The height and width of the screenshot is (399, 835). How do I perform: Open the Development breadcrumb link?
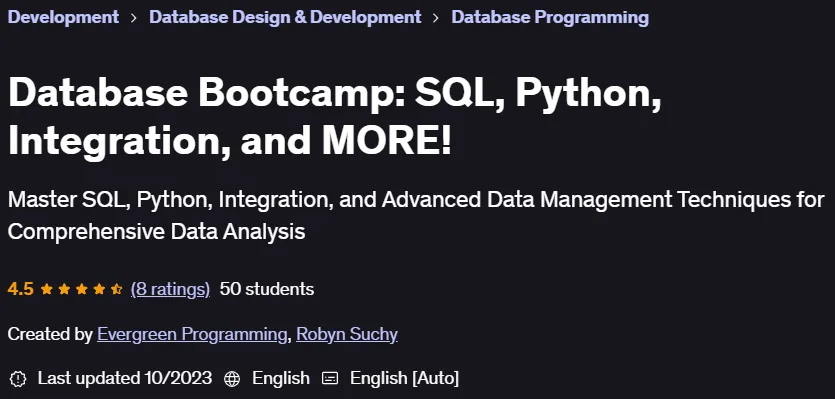coord(63,17)
